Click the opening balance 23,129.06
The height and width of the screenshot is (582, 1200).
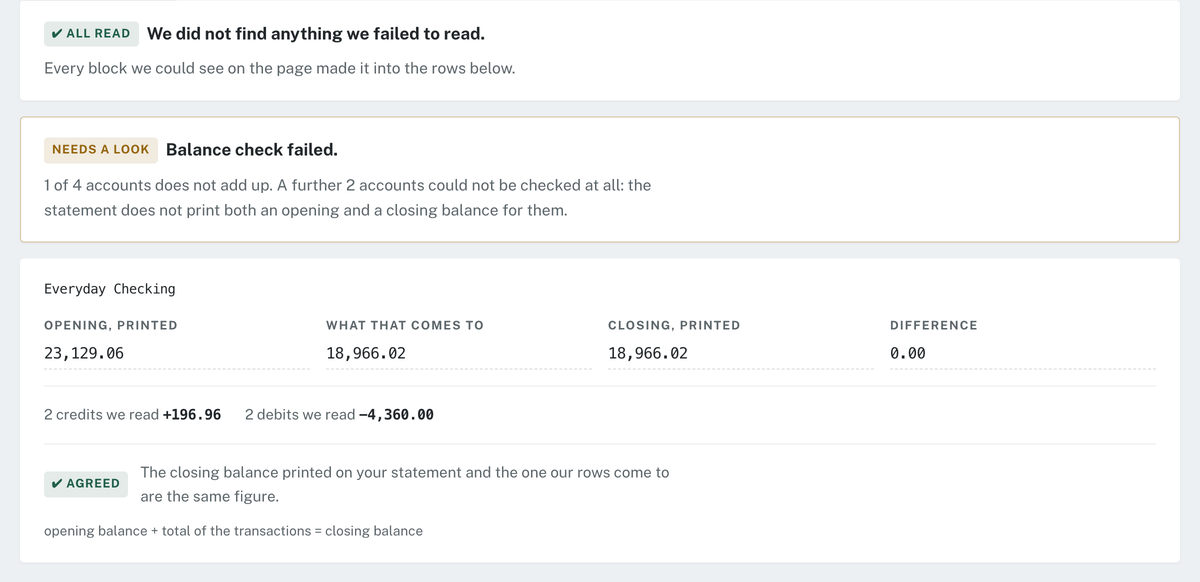coord(84,353)
